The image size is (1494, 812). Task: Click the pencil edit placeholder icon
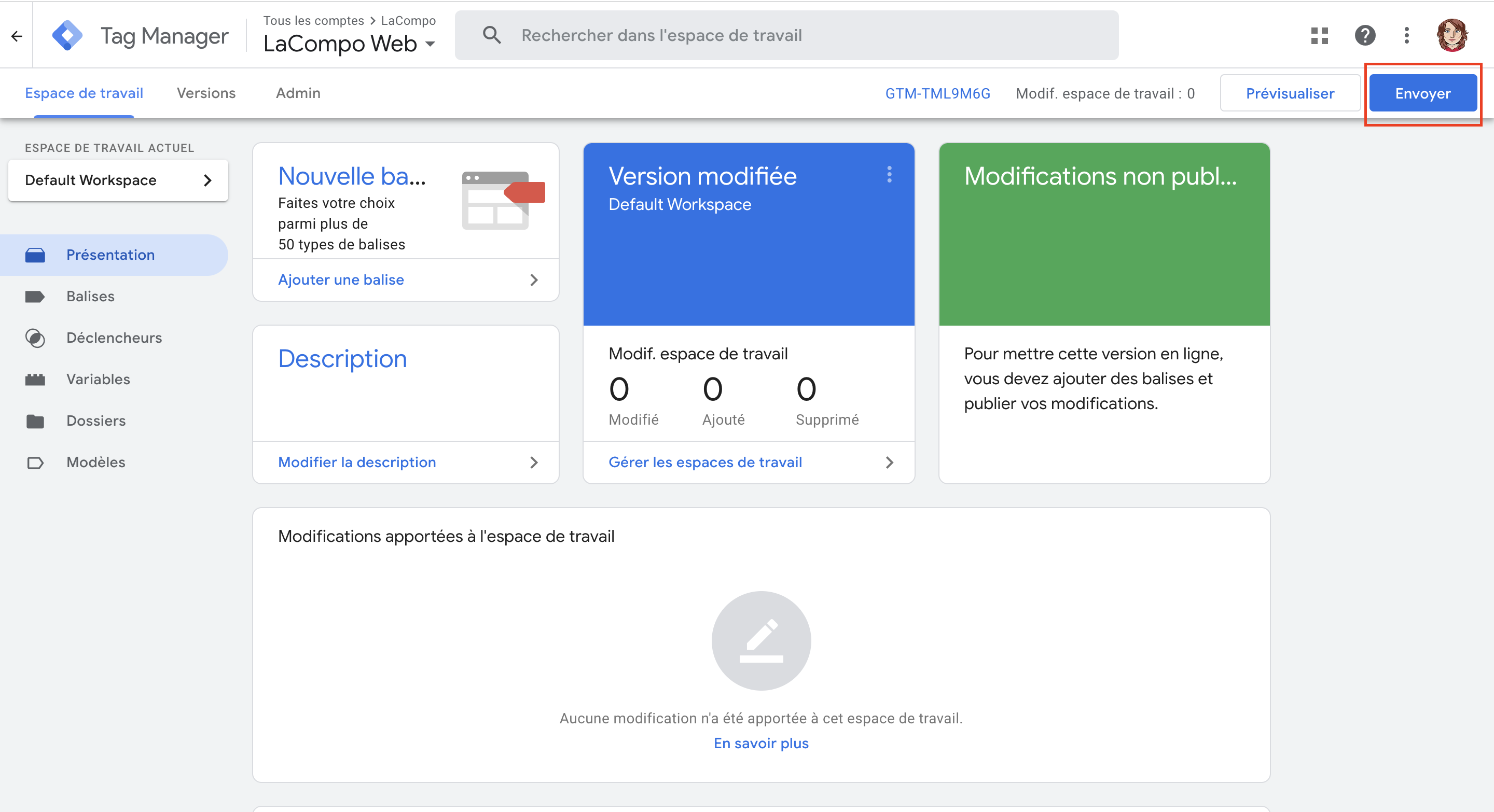[x=761, y=640]
